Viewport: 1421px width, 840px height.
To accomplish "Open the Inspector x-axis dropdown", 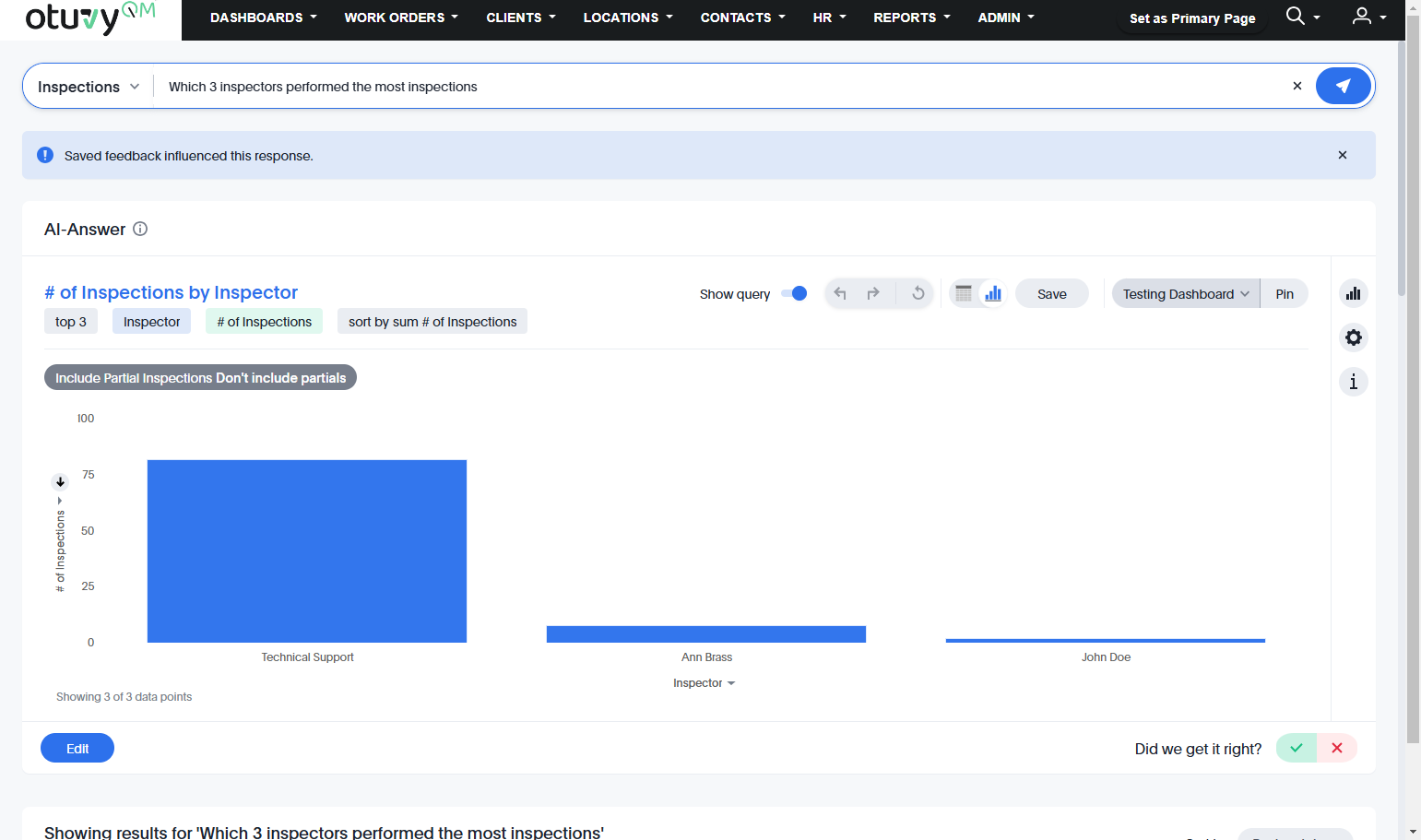I will 704,683.
